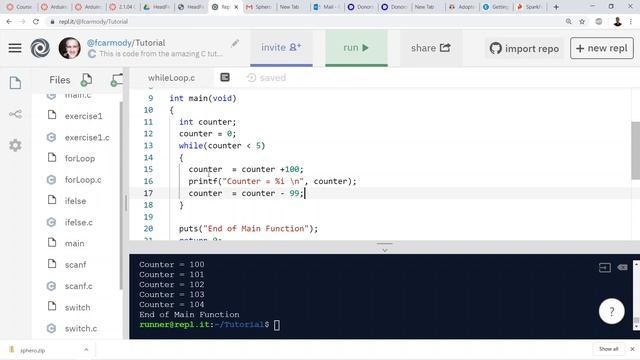Click the console open-in-pane icon
Viewport: 640px width, 360px height.
(604, 268)
